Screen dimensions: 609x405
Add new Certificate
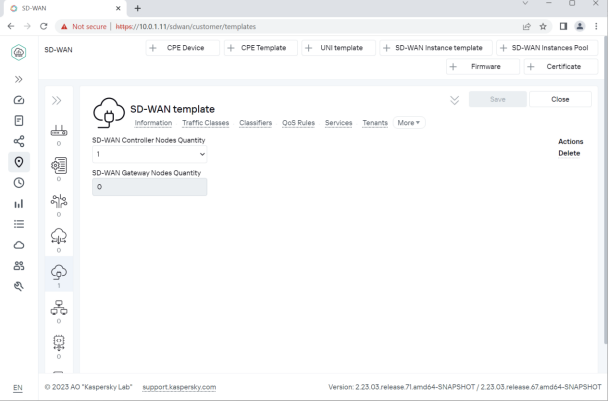click(561, 66)
